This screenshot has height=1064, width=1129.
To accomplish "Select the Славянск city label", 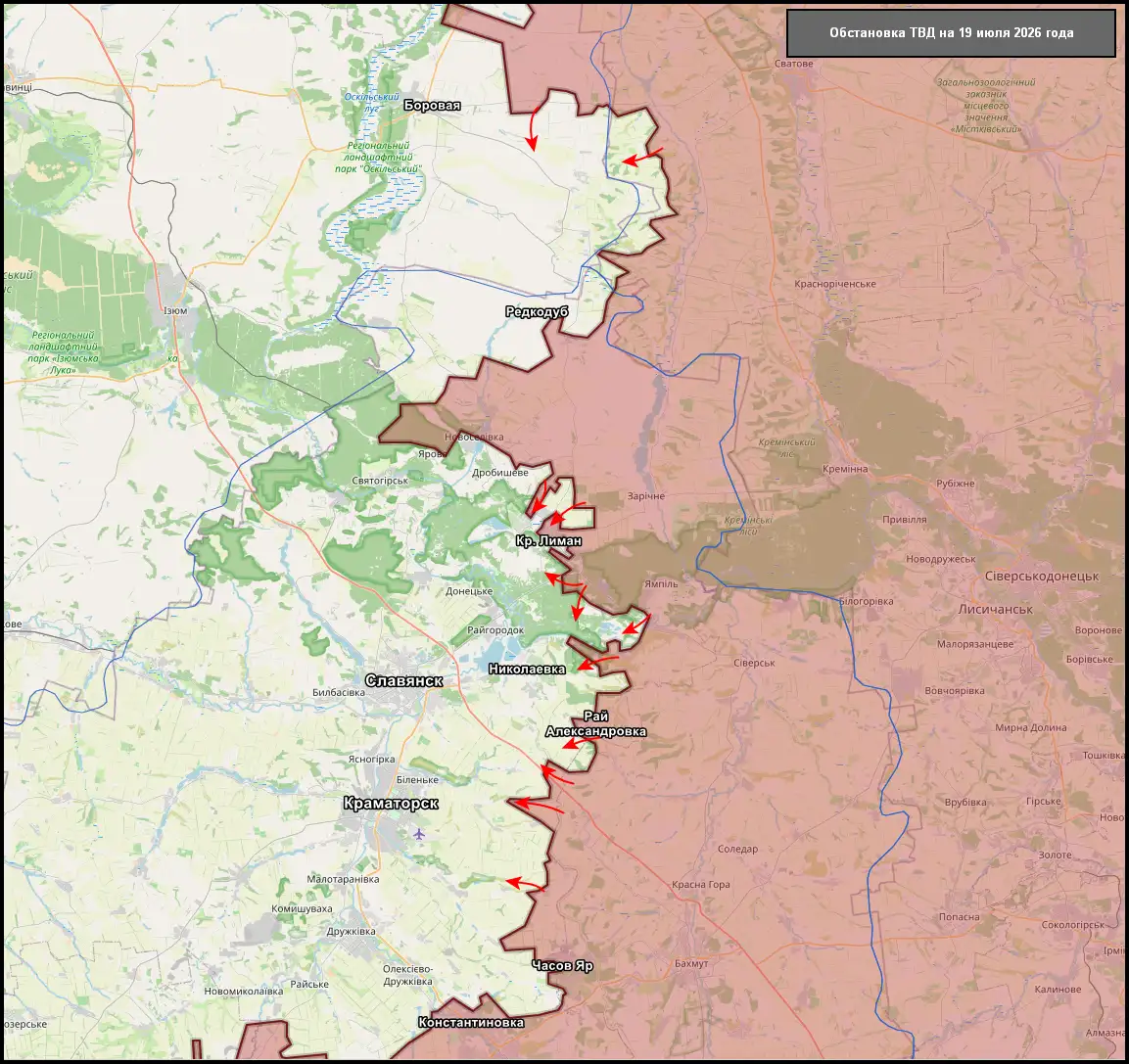I will tap(404, 681).
